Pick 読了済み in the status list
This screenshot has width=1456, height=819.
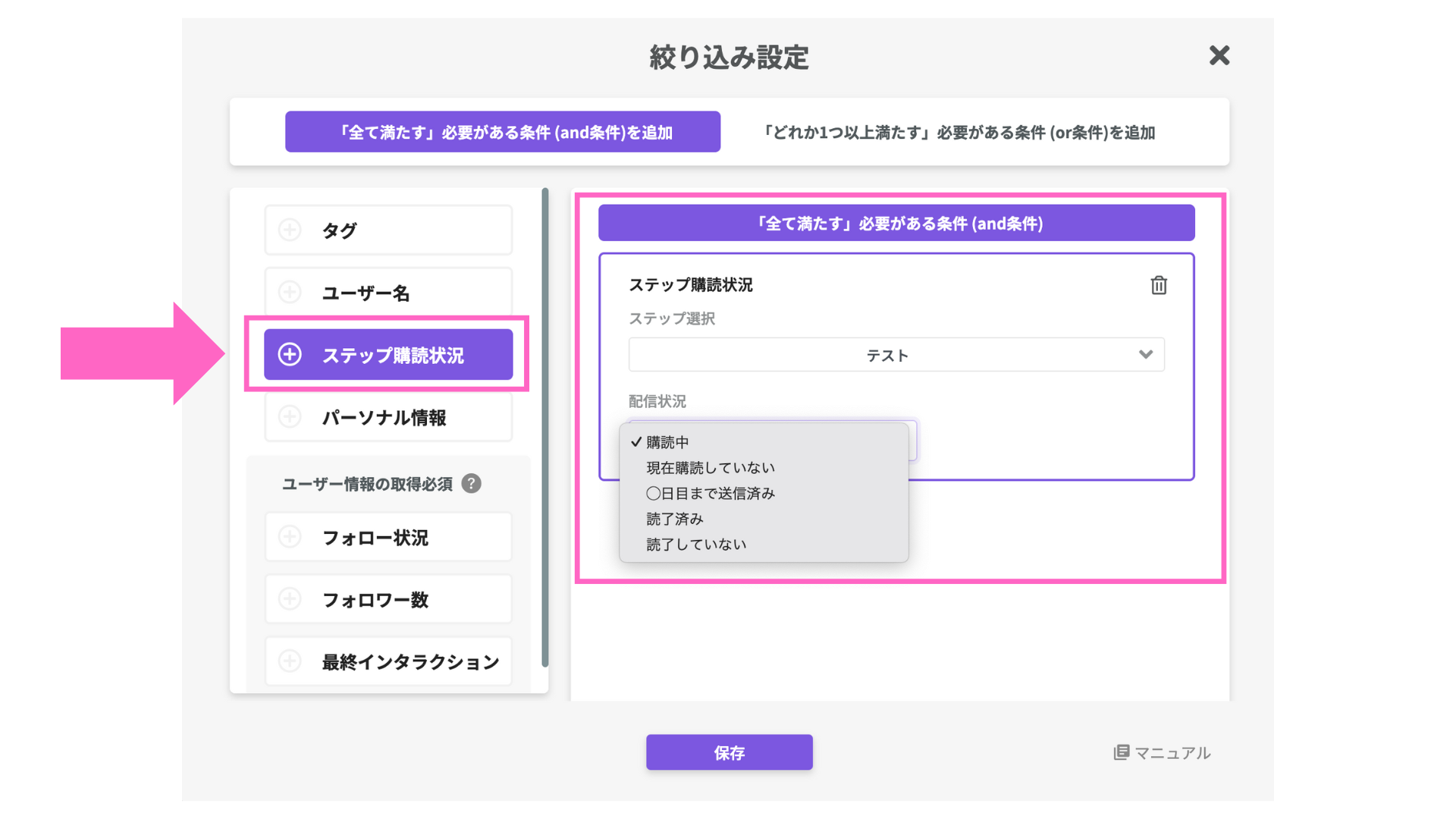(674, 519)
